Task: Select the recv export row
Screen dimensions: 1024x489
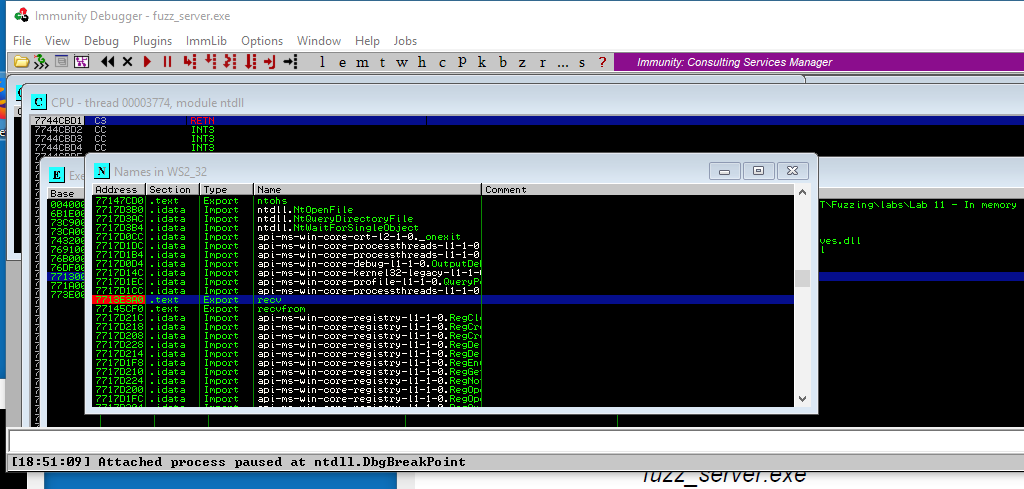Action: click(x=443, y=300)
